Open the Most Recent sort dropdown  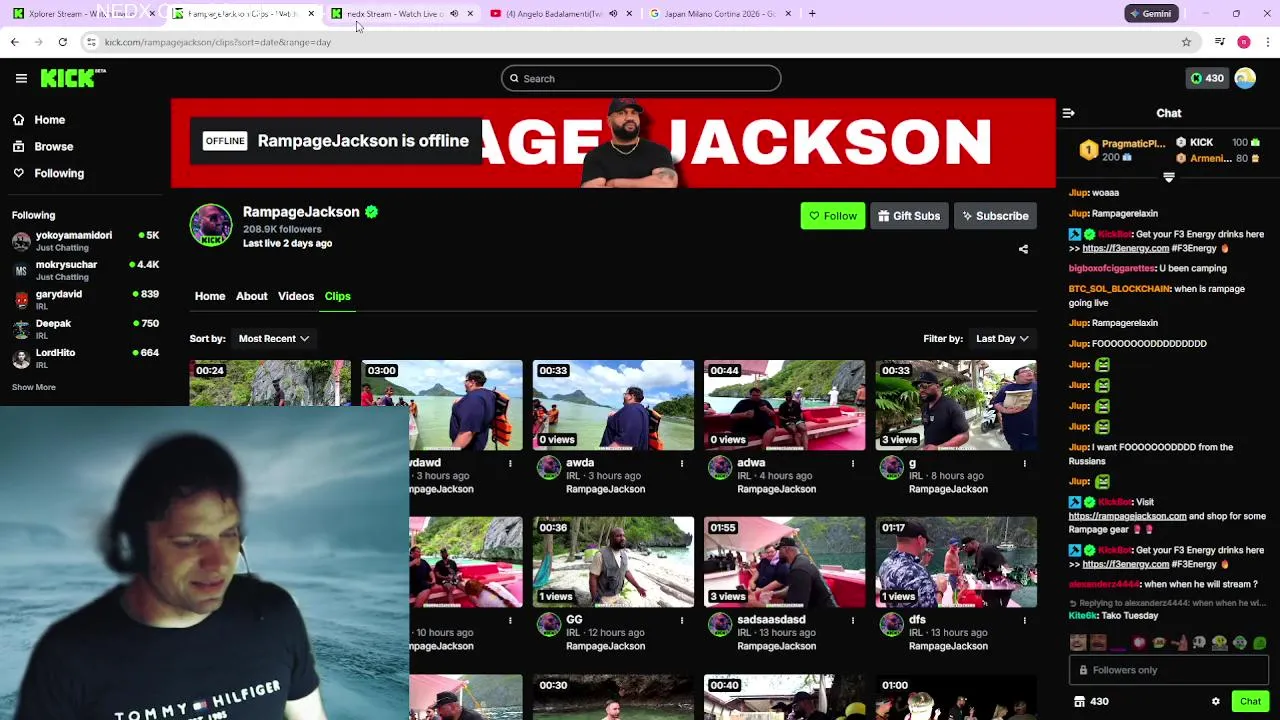(x=273, y=338)
